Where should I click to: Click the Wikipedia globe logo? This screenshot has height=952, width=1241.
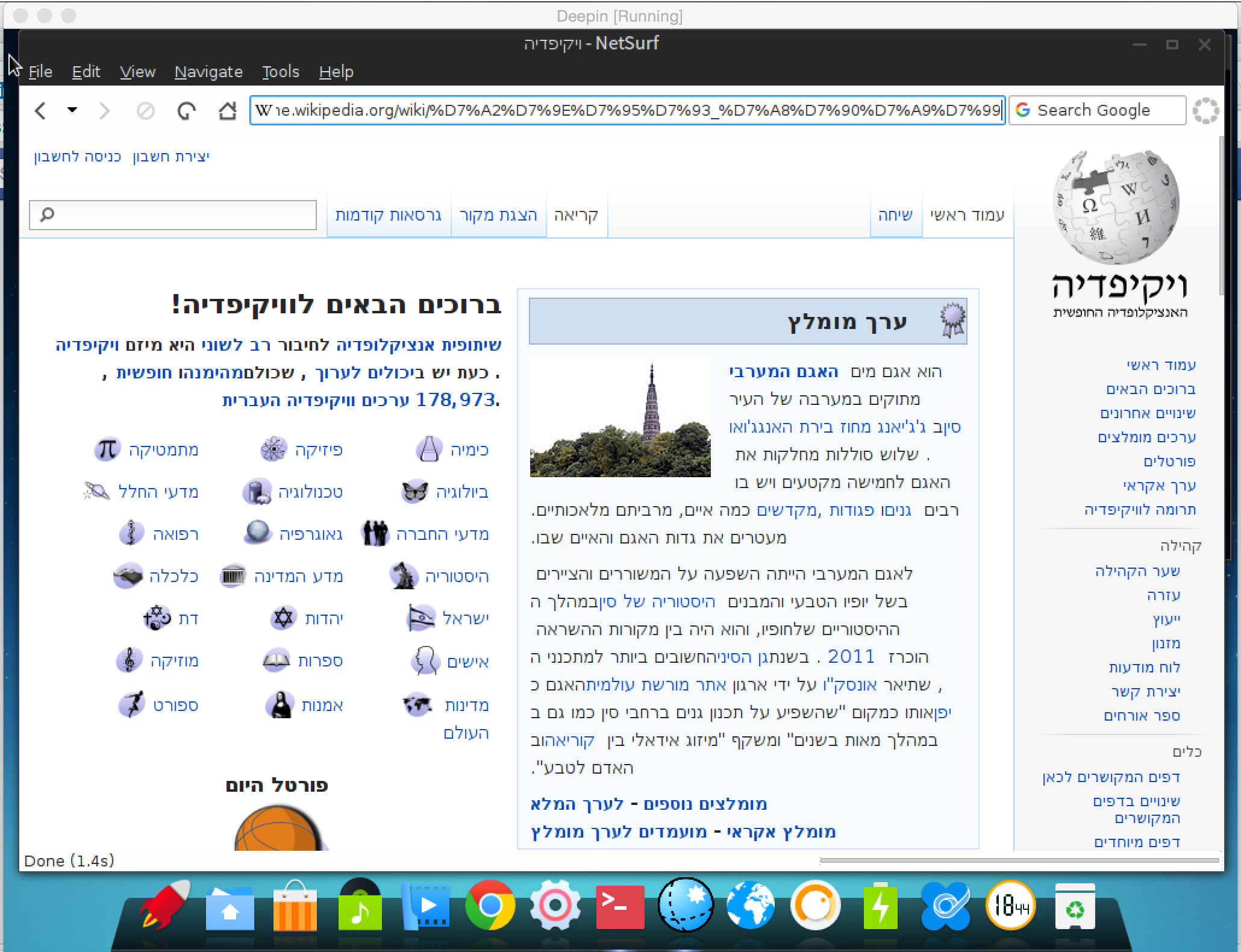(1116, 207)
